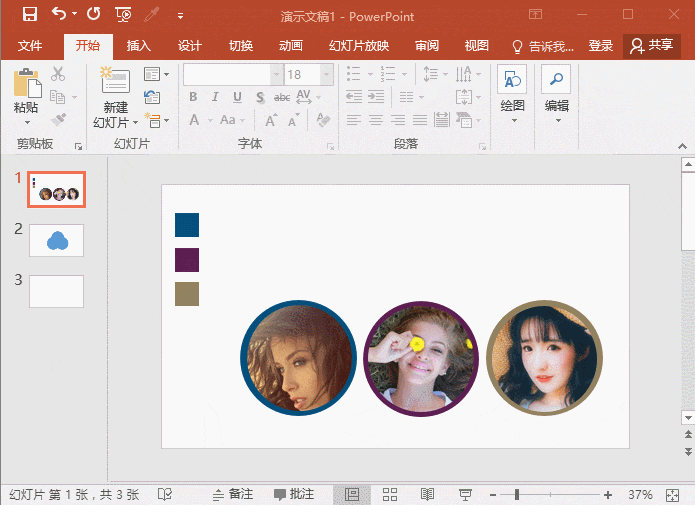Click the Share (共享) button
Viewport: 695px width, 505px height.
pyautogui.click(x=651, y=46)
